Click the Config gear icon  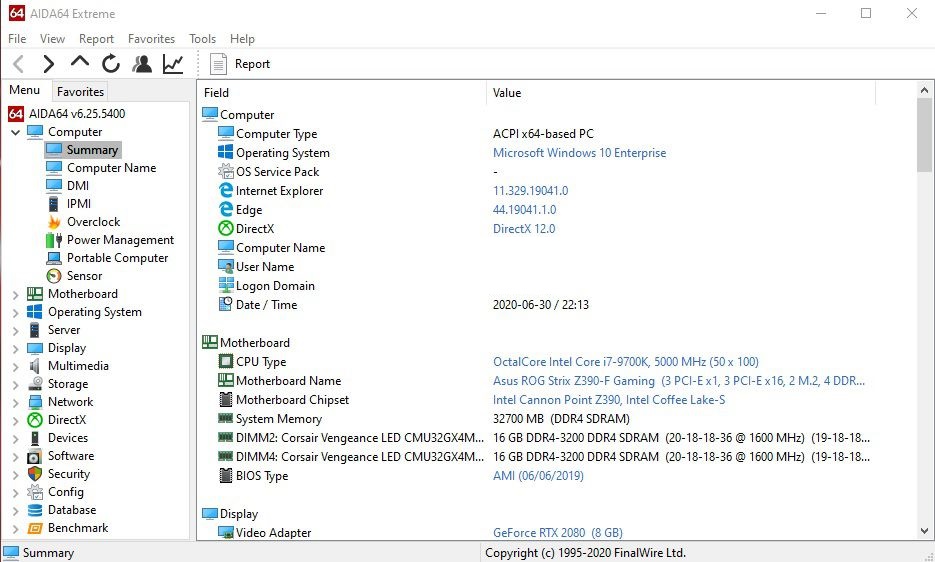35,492
